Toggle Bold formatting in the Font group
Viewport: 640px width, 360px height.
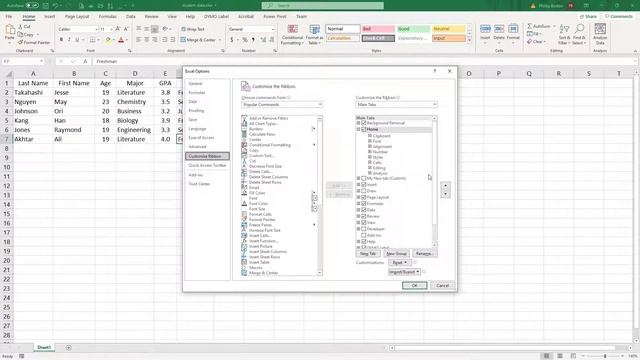coord(61,40)
